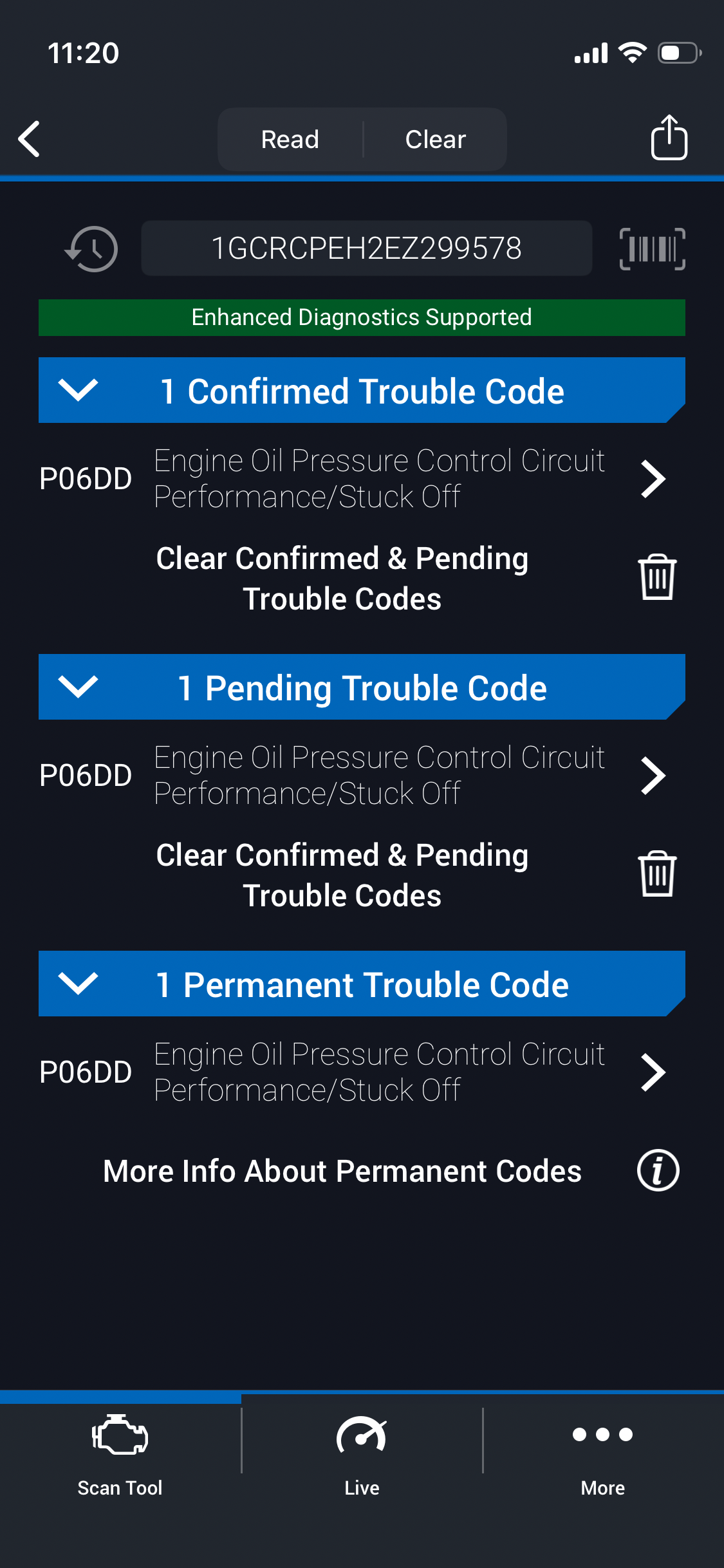Tap the back arrow icon

point(30,139)
